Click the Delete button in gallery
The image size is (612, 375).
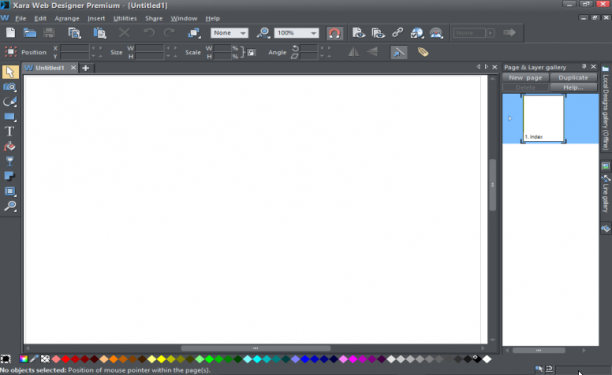click(x=525, y=87)
